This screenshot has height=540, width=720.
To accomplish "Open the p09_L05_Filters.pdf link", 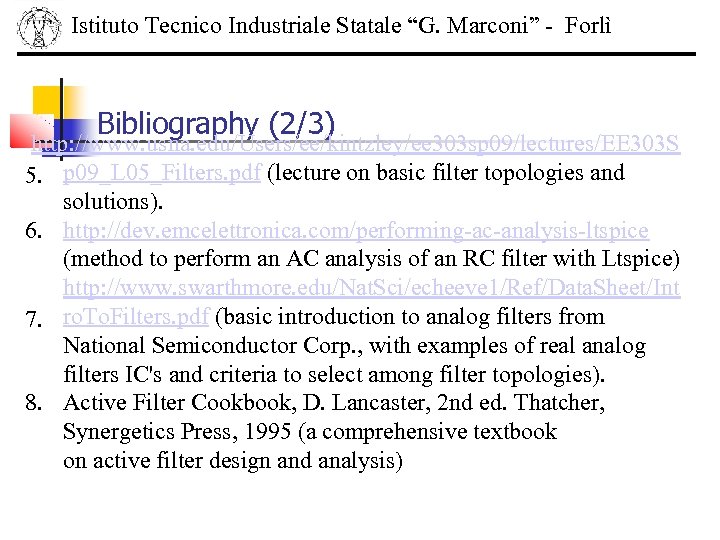I will click(162, 173).
